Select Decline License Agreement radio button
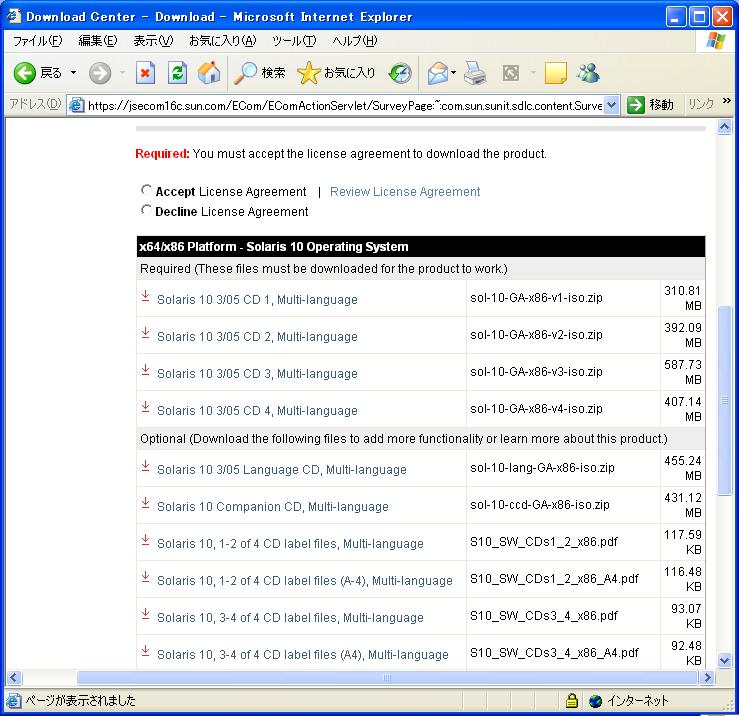This screenshot has height=716, width=739. [146, 210]
